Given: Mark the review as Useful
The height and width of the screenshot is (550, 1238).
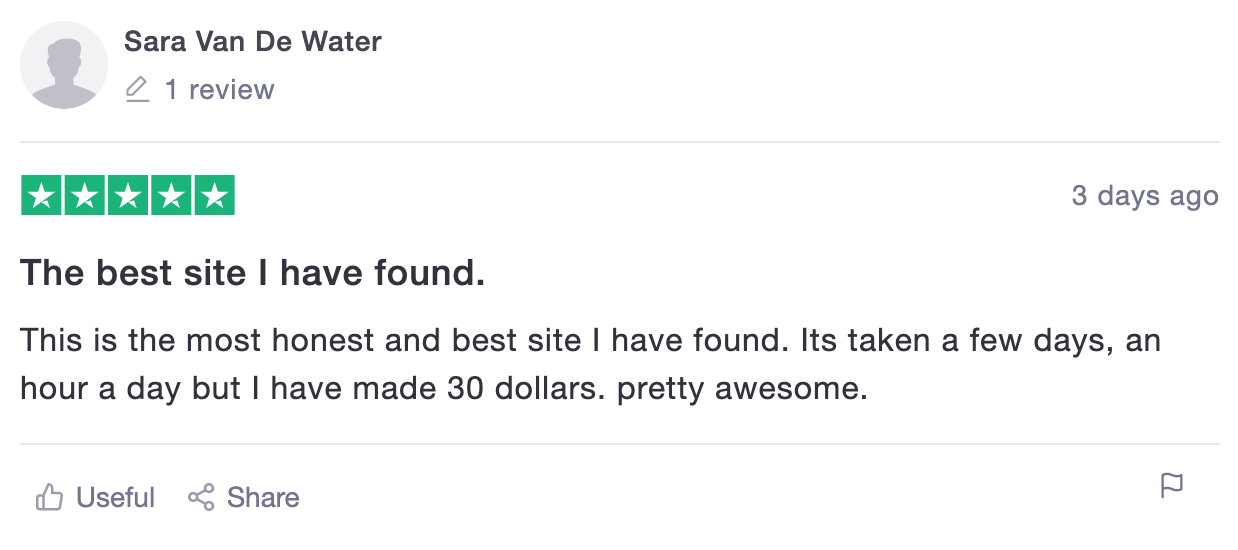Looking at the screenshot, I should click(x=115, y=497).
